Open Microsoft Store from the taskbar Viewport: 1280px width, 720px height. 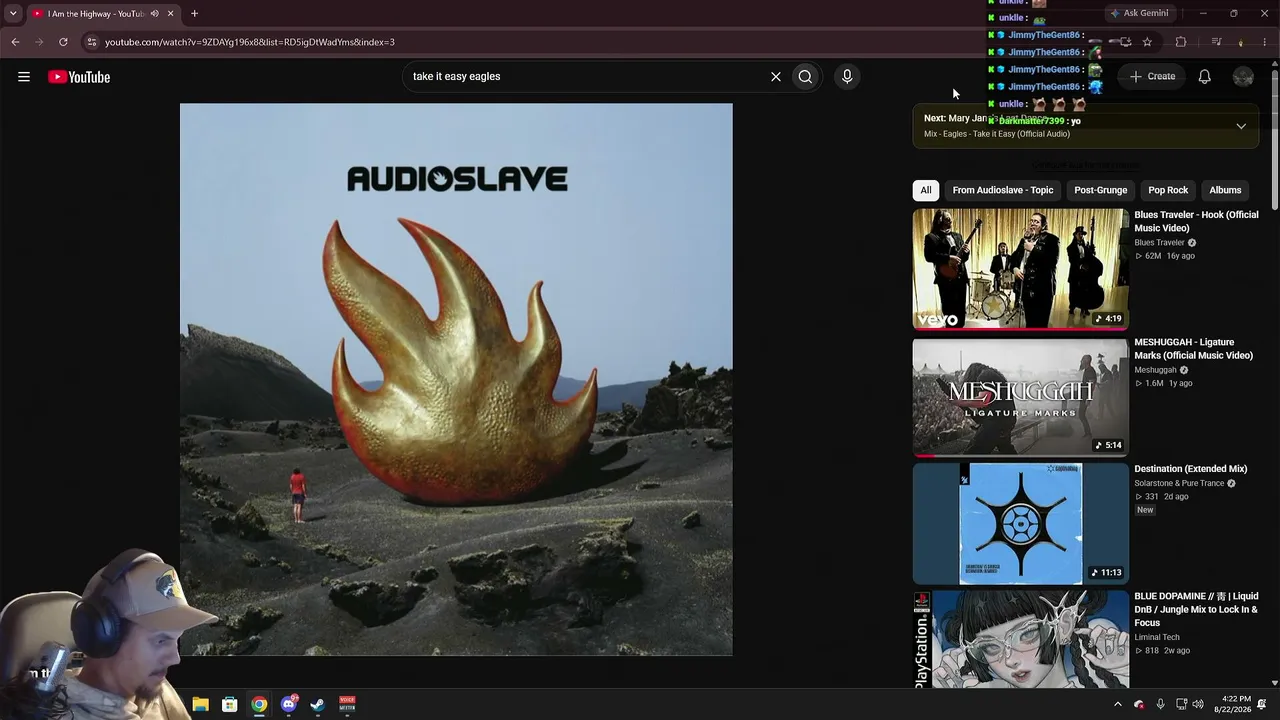point(229,704)
